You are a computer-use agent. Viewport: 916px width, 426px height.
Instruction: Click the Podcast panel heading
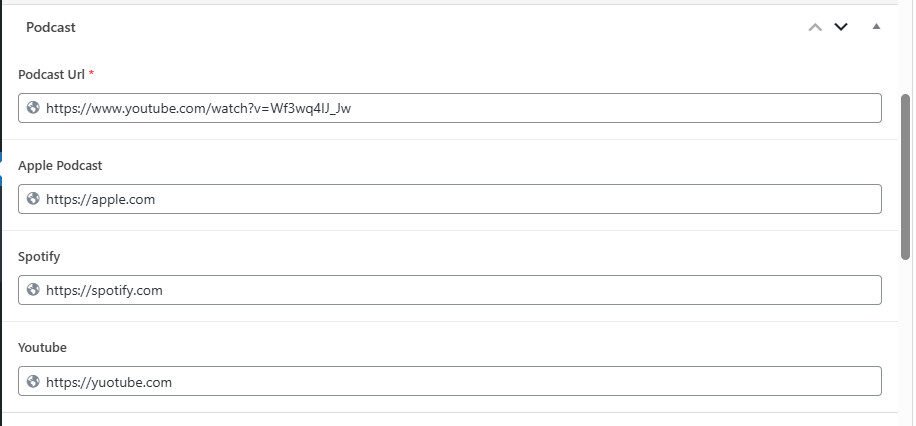[x=51, y=27]
